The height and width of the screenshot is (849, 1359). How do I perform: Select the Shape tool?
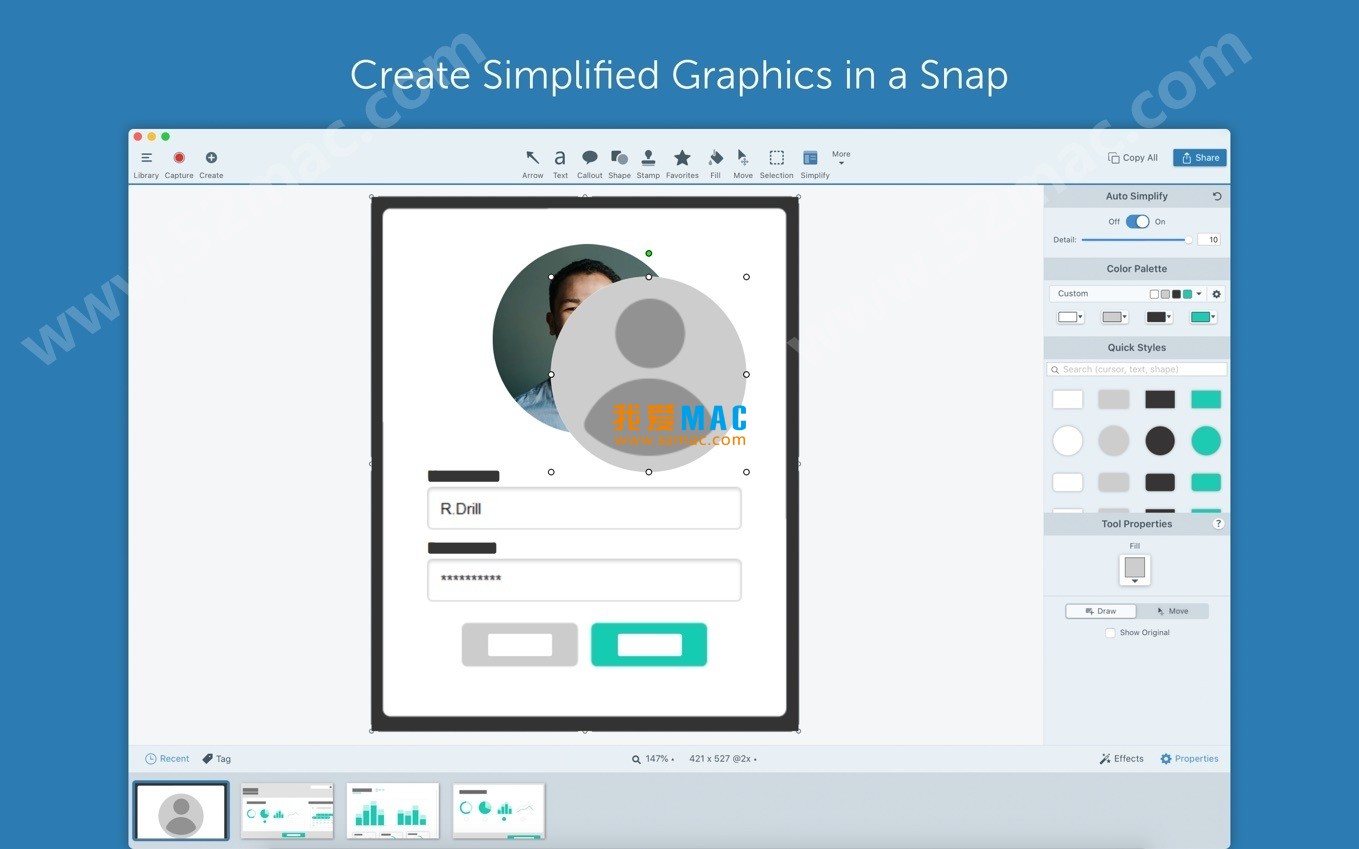tap(620, 163)
